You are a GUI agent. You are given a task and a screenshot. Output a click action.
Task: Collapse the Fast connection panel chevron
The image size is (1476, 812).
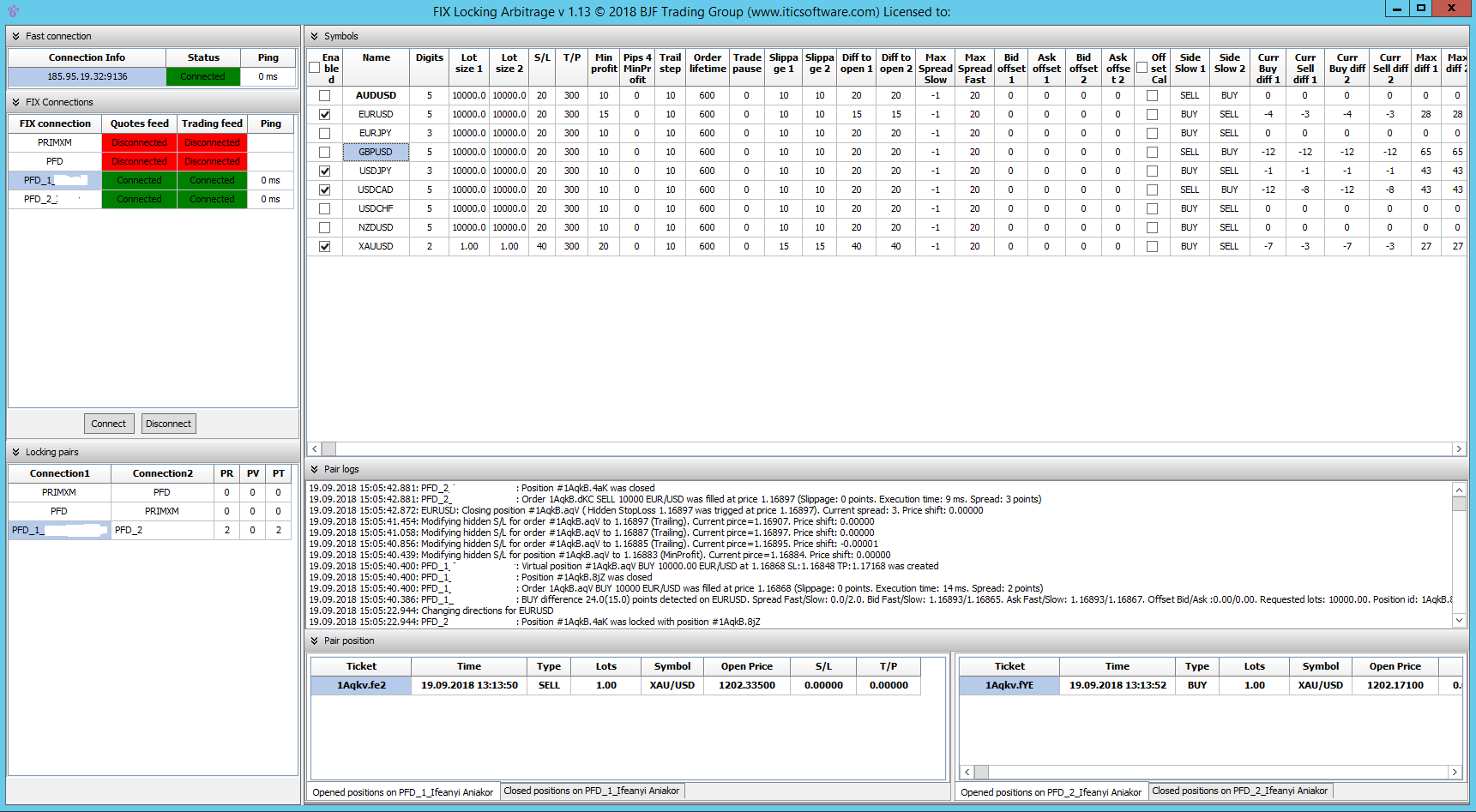pos(15,36)
